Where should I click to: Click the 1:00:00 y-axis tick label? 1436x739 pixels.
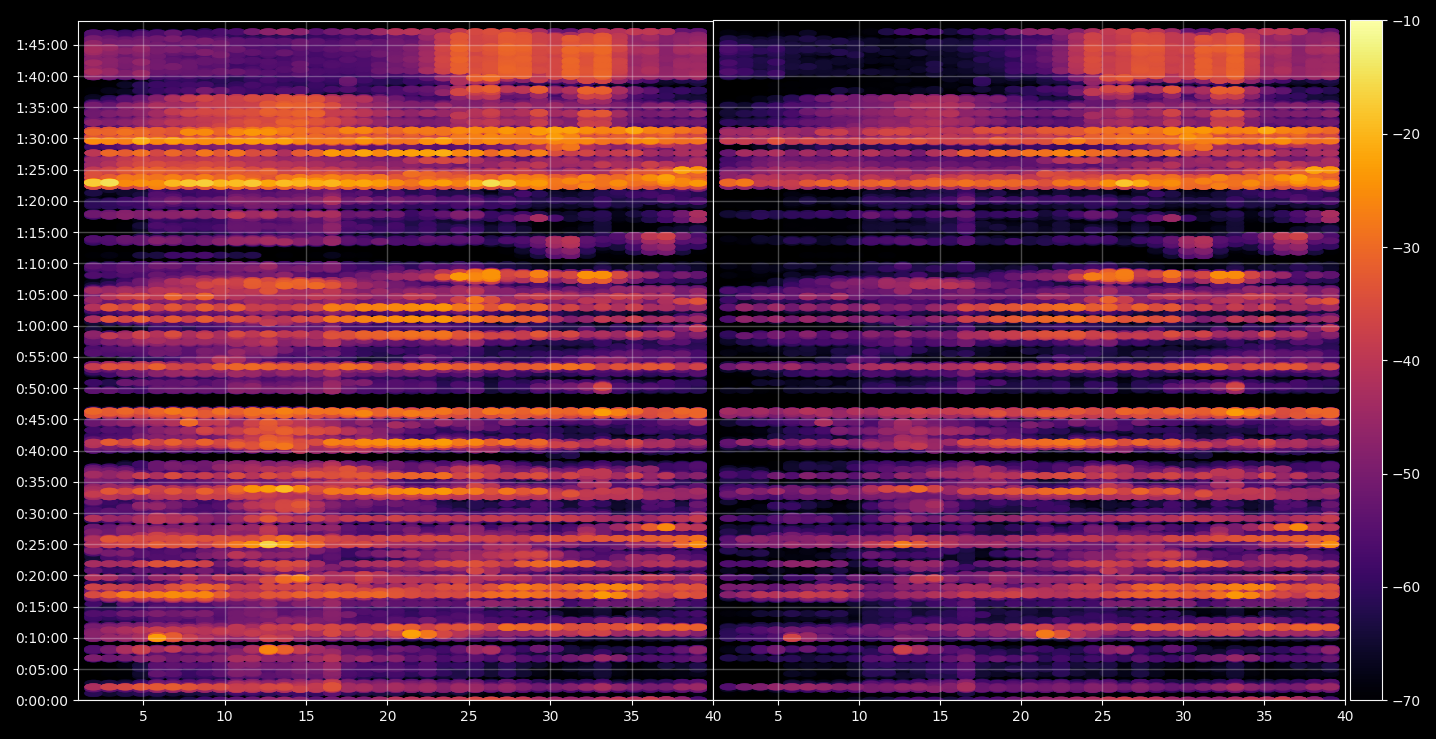coord(43,326)
